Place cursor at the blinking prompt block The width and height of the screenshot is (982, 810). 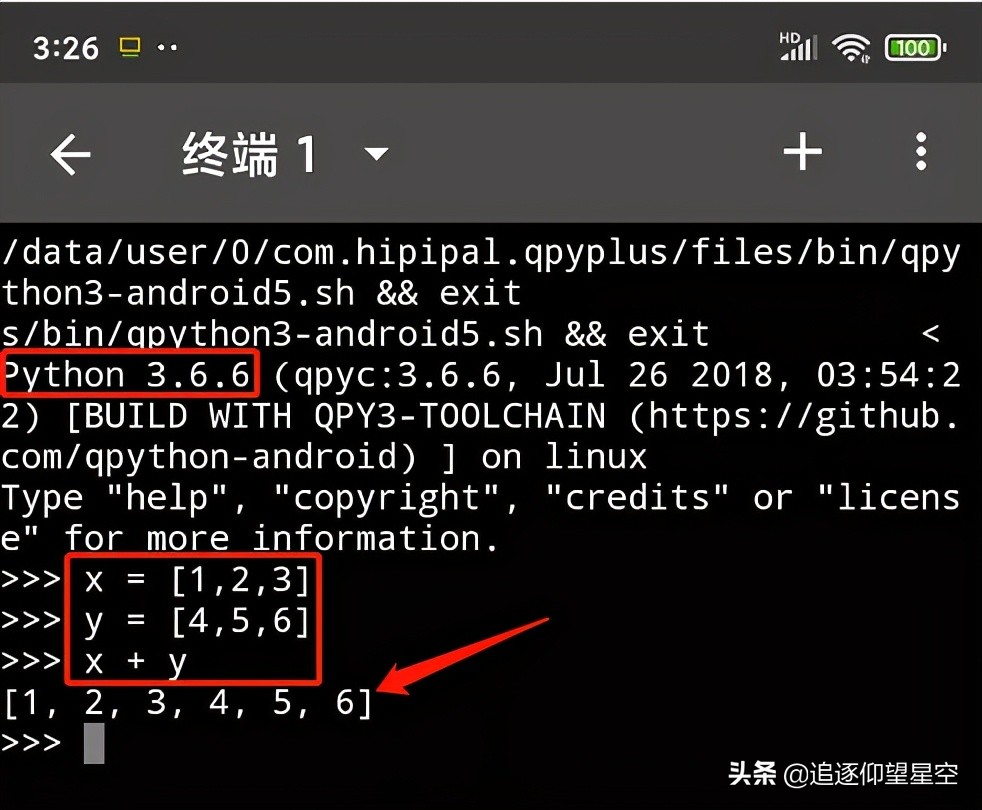coord(94,743)
